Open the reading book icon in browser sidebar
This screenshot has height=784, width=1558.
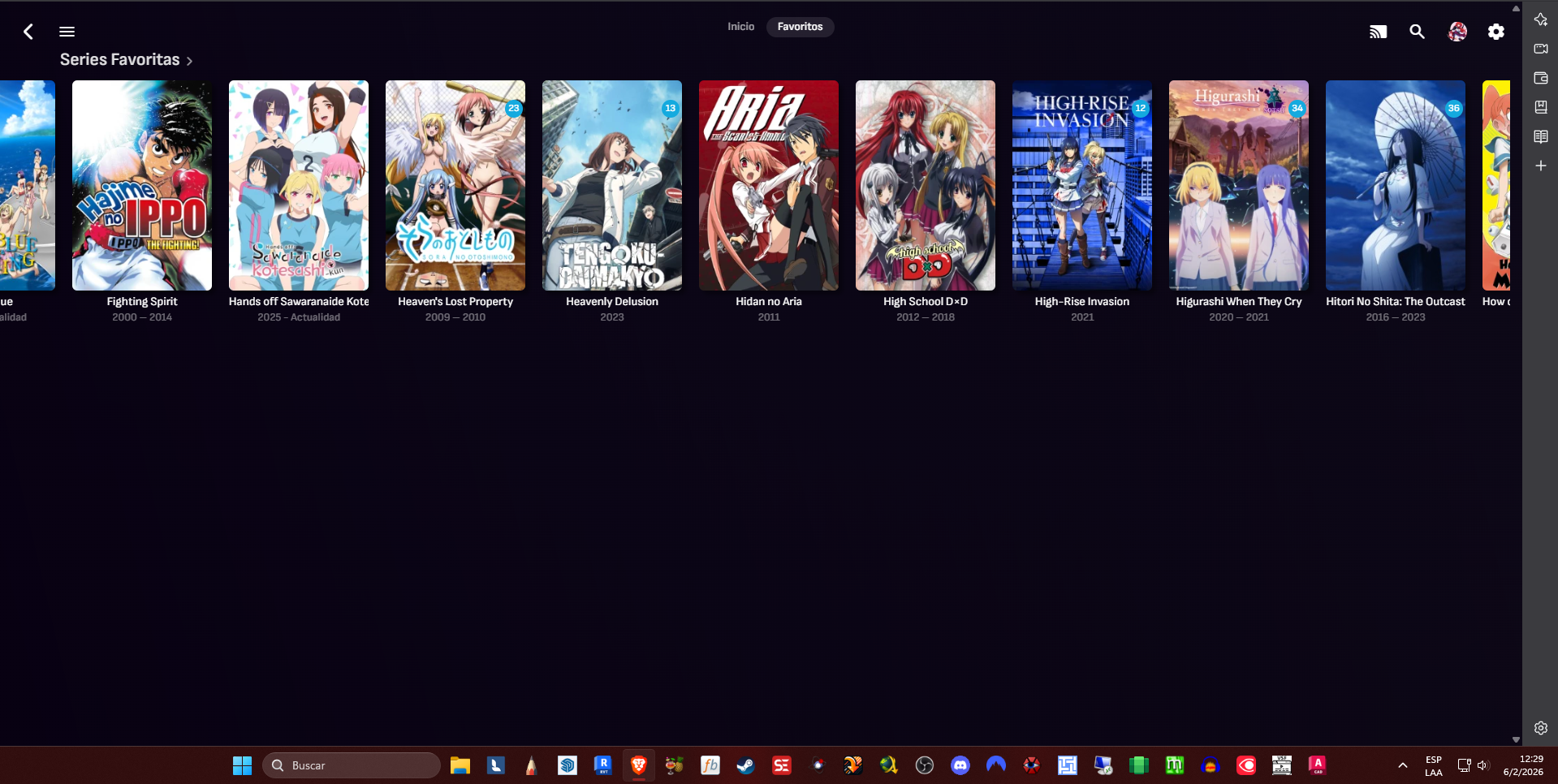point(1541,136)
